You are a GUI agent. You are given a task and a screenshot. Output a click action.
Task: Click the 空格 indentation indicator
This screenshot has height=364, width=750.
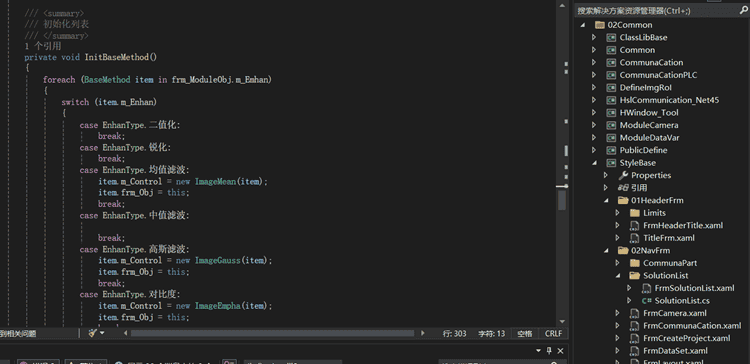click(x=525, y=333)
